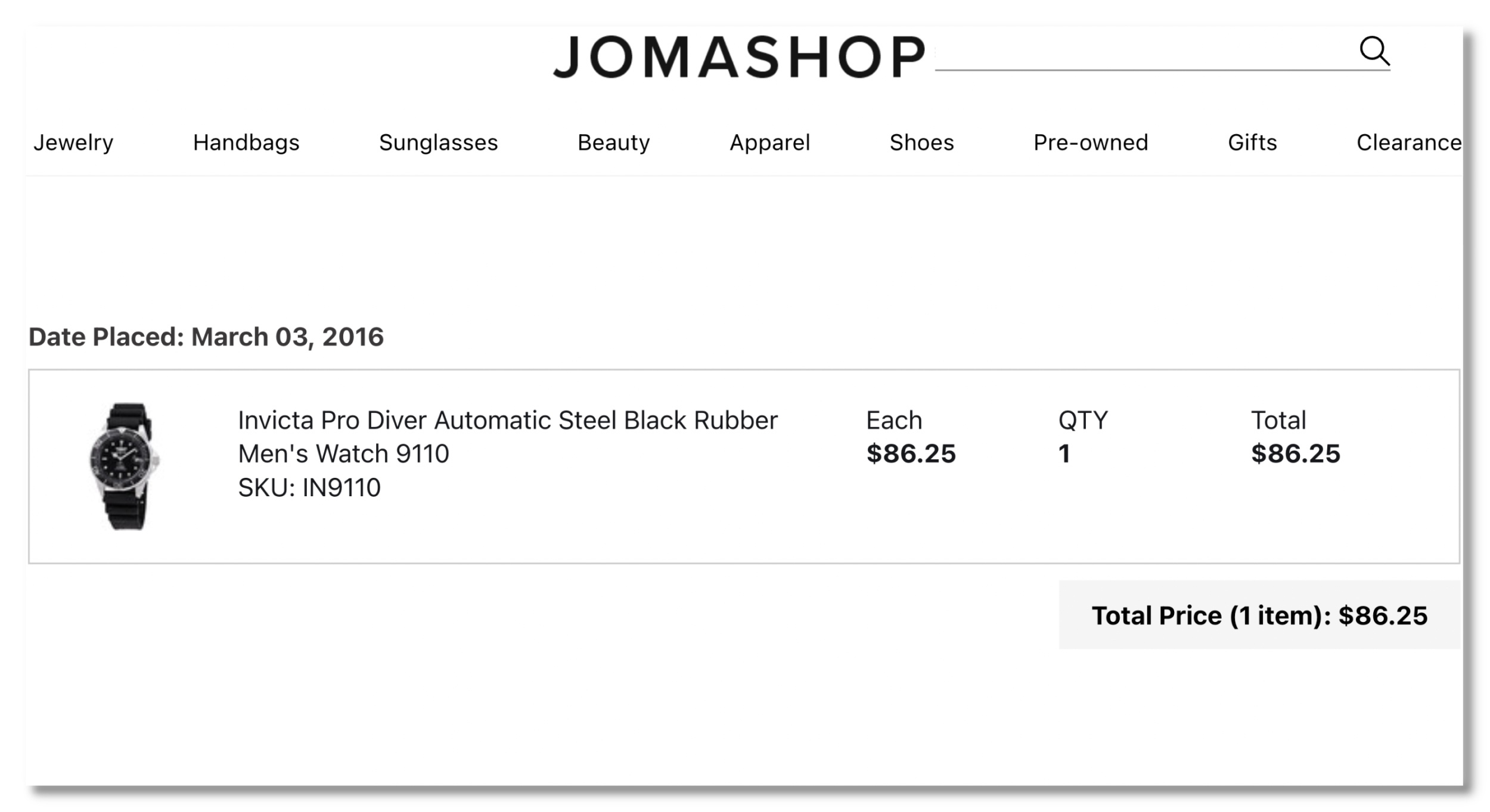The image size is (1490, 812).
Task: Click inside the search input field
Action: click(1144, 55)
